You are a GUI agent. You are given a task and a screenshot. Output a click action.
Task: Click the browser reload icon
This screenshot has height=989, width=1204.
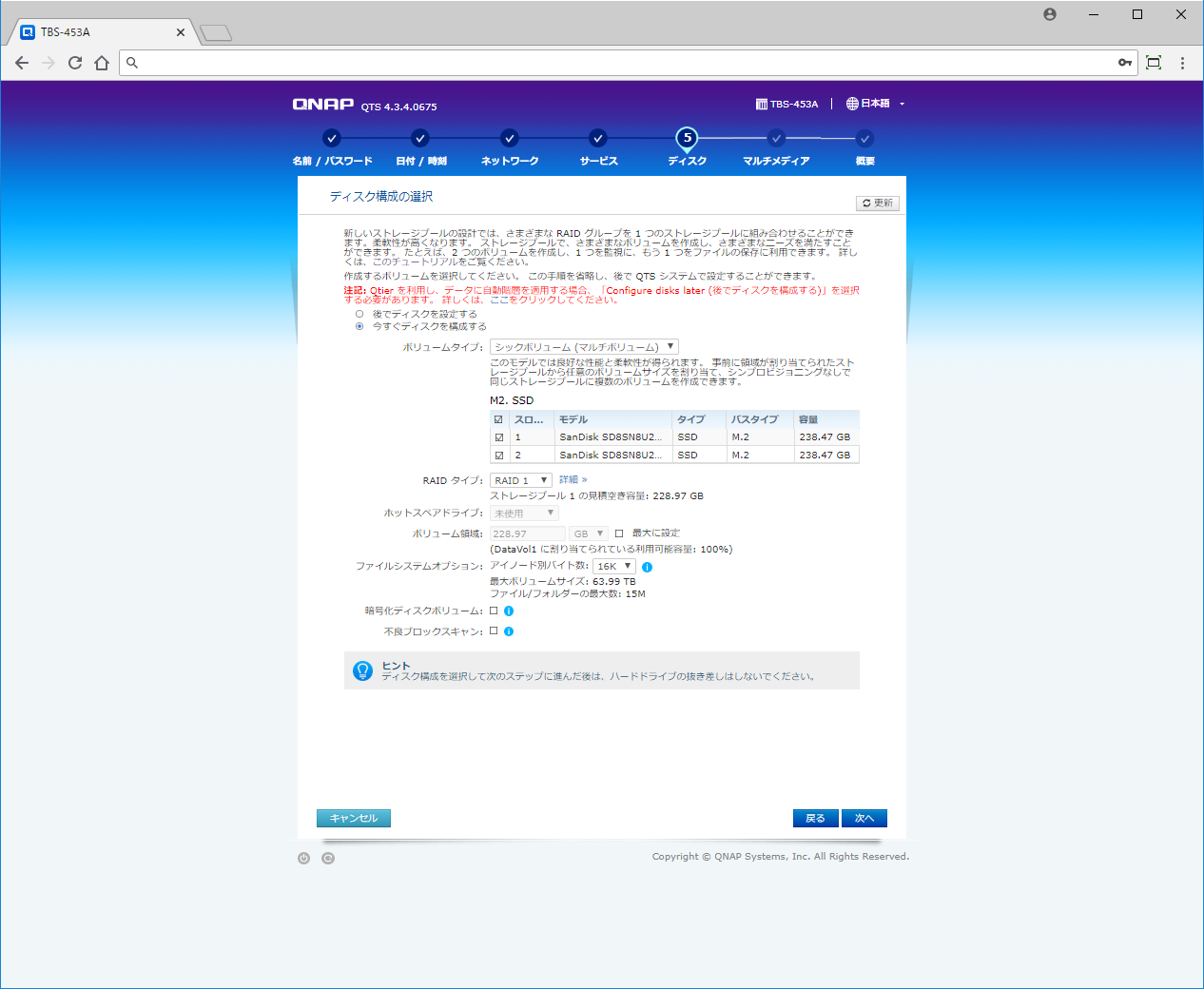[x=75, y=63]
